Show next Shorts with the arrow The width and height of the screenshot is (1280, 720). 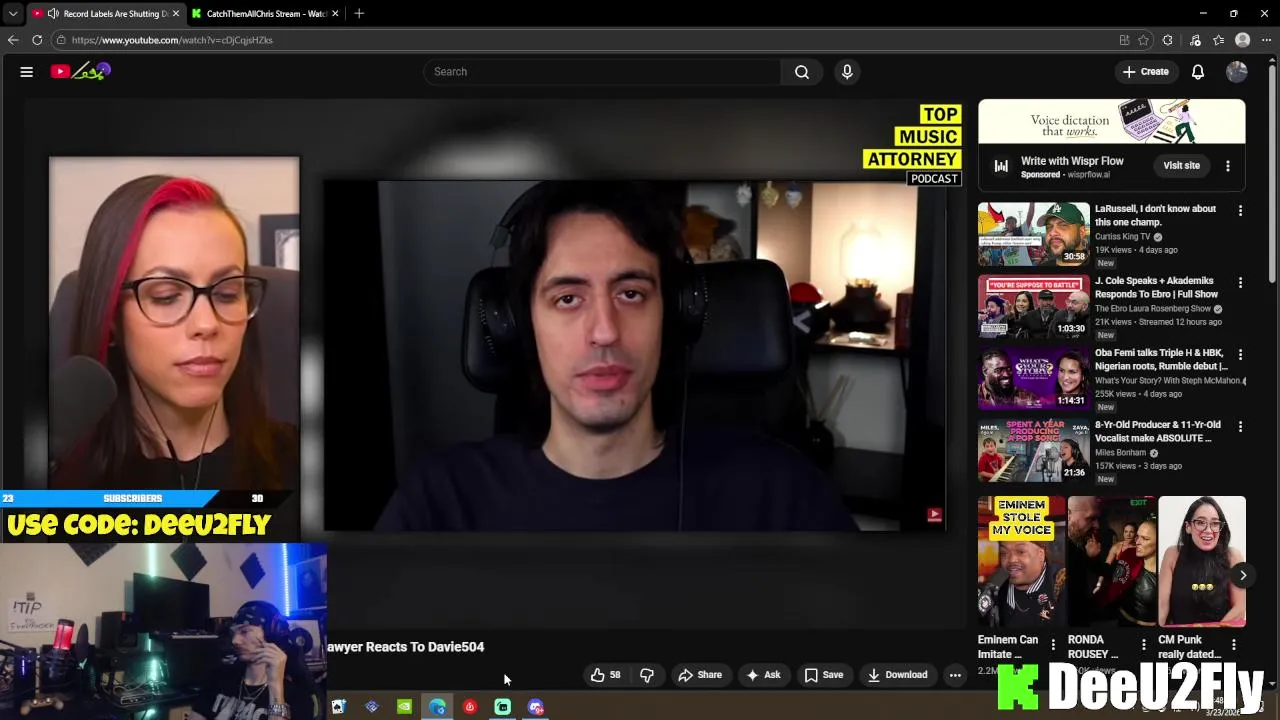point(1243,575)
